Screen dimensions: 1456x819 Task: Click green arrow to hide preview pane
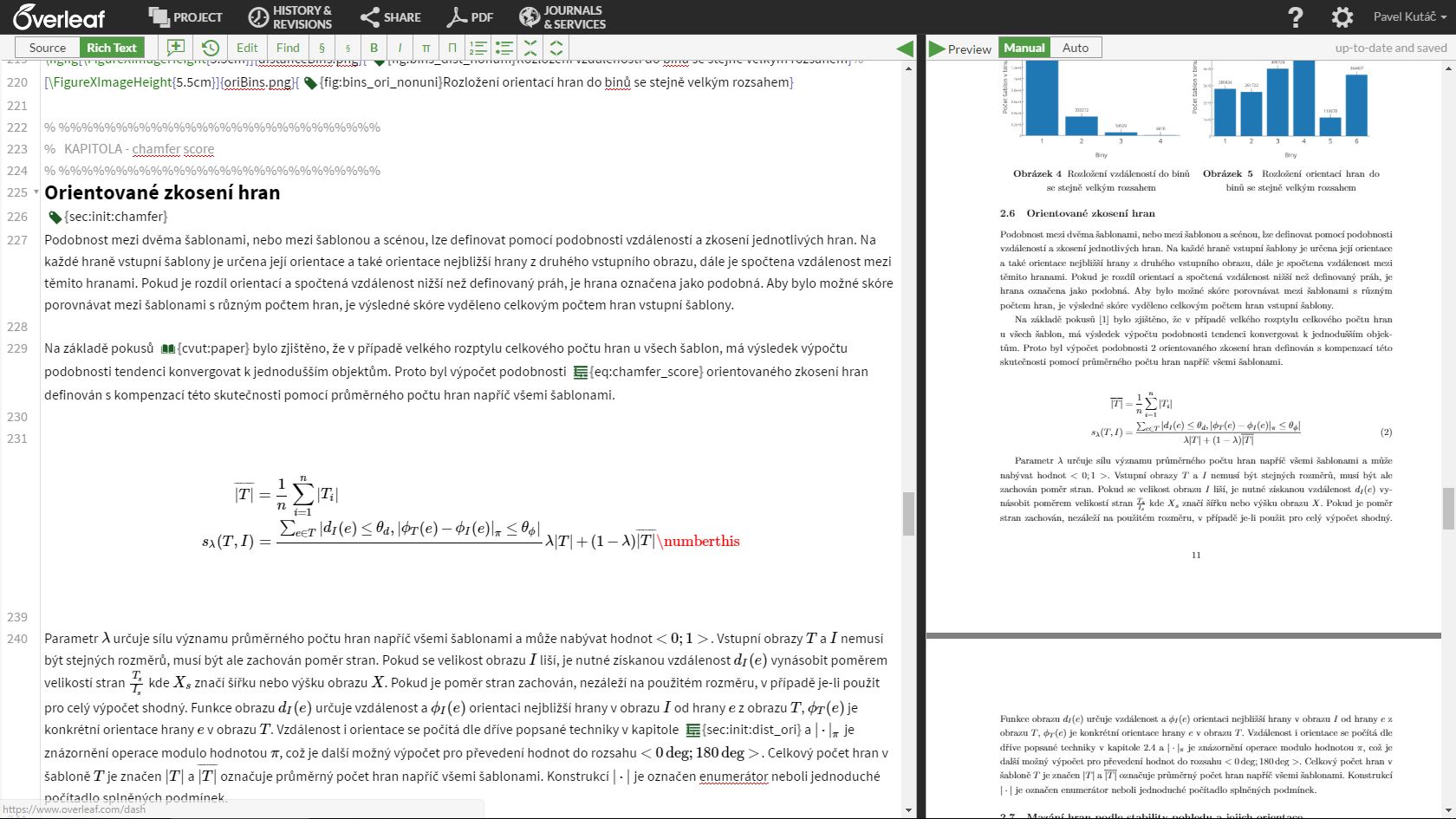pos(905,49)
